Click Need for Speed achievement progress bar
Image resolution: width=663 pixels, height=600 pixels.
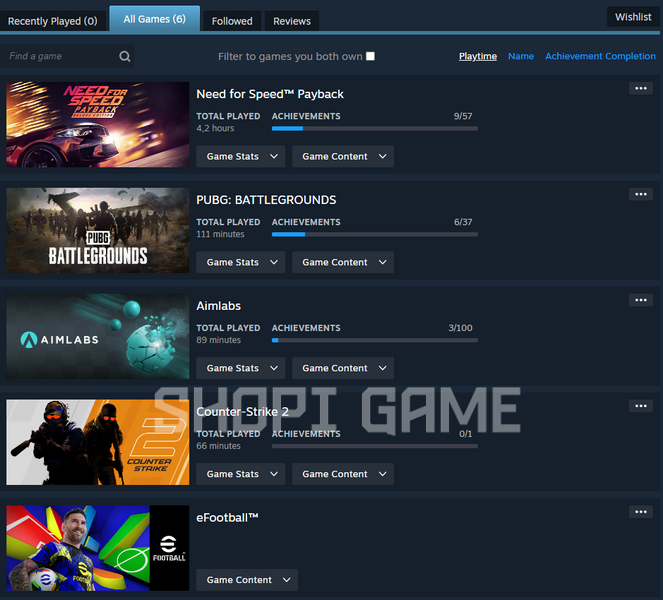(375, 129)
